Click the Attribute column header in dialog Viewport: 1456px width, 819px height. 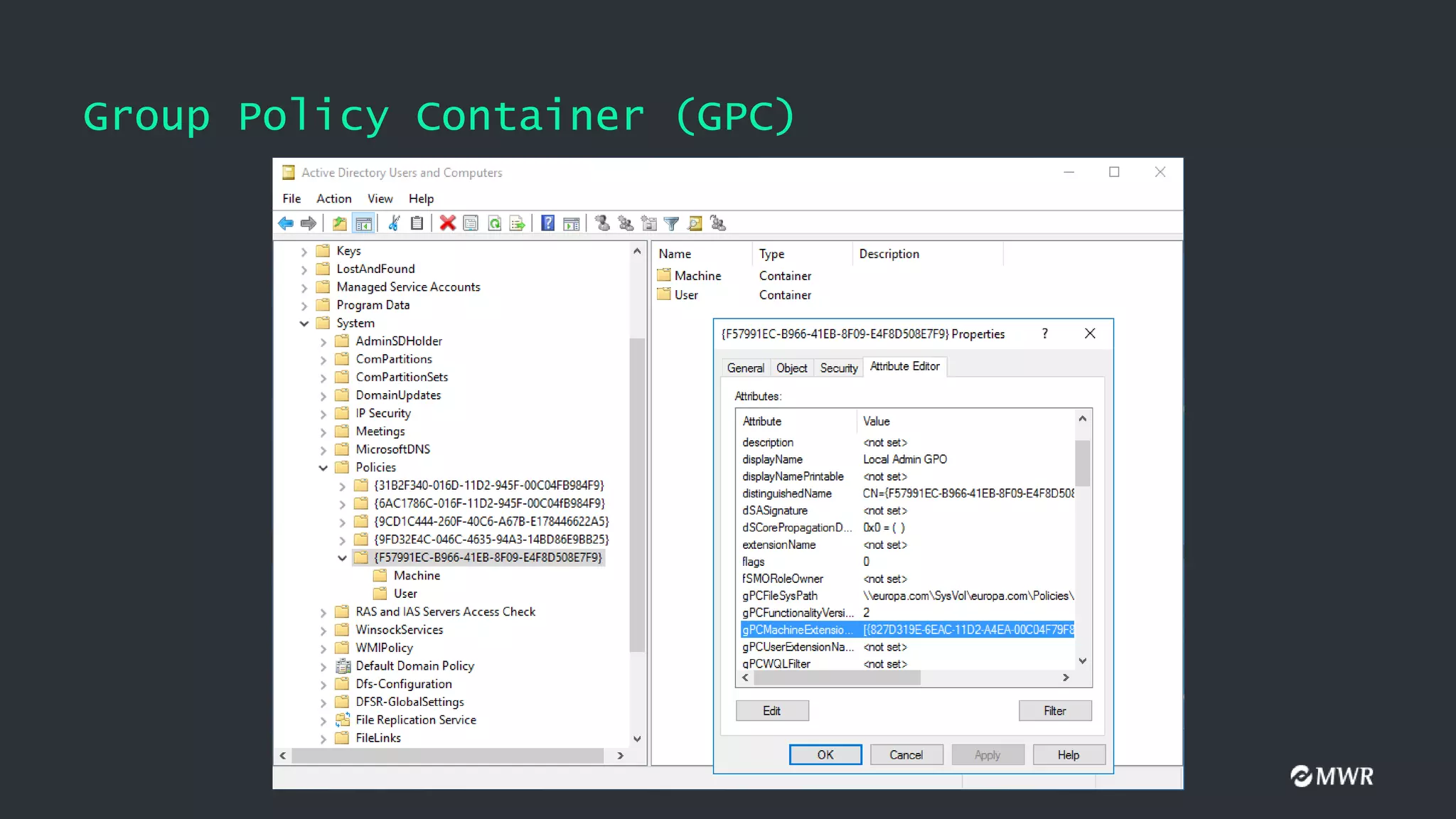[796, 422]
